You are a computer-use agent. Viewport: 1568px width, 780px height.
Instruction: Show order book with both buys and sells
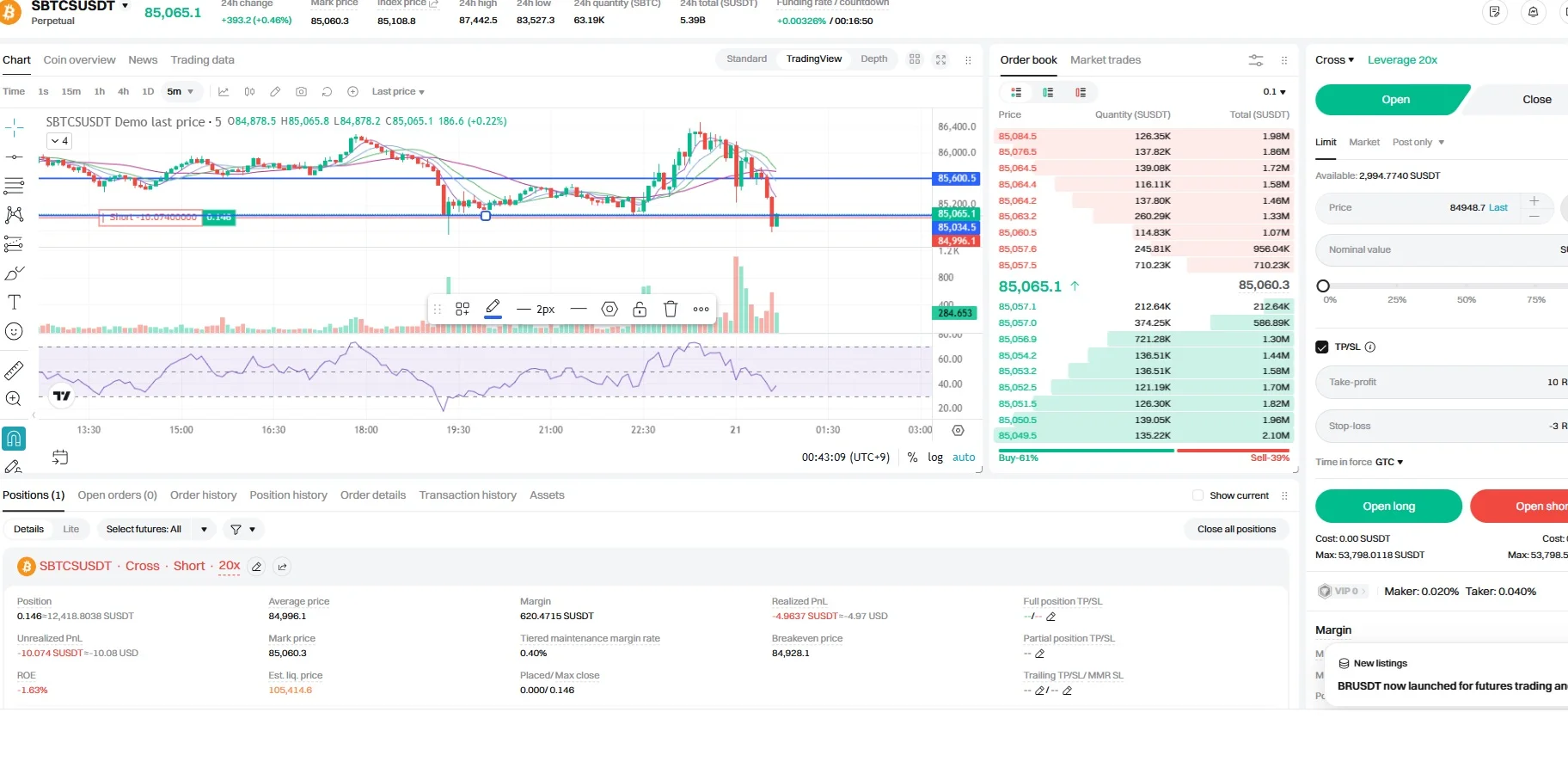1016,92
